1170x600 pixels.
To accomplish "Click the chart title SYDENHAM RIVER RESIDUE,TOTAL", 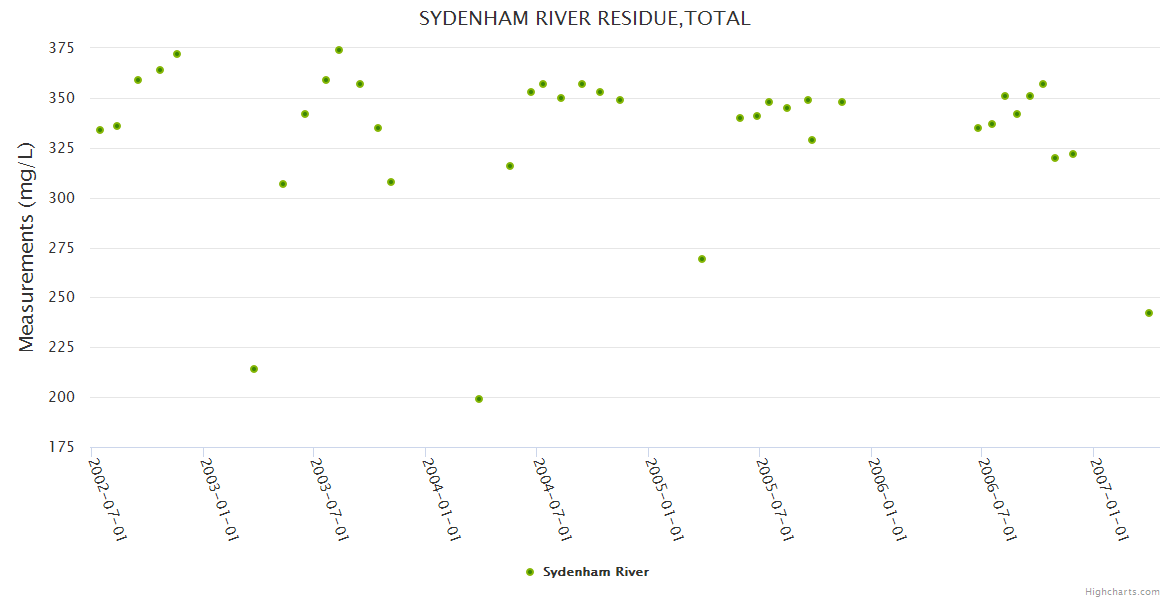I will (x=584, y=18).
